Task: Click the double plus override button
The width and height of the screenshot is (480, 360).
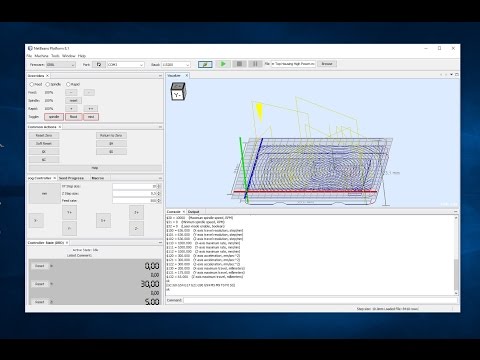Action: click(91, 109)
